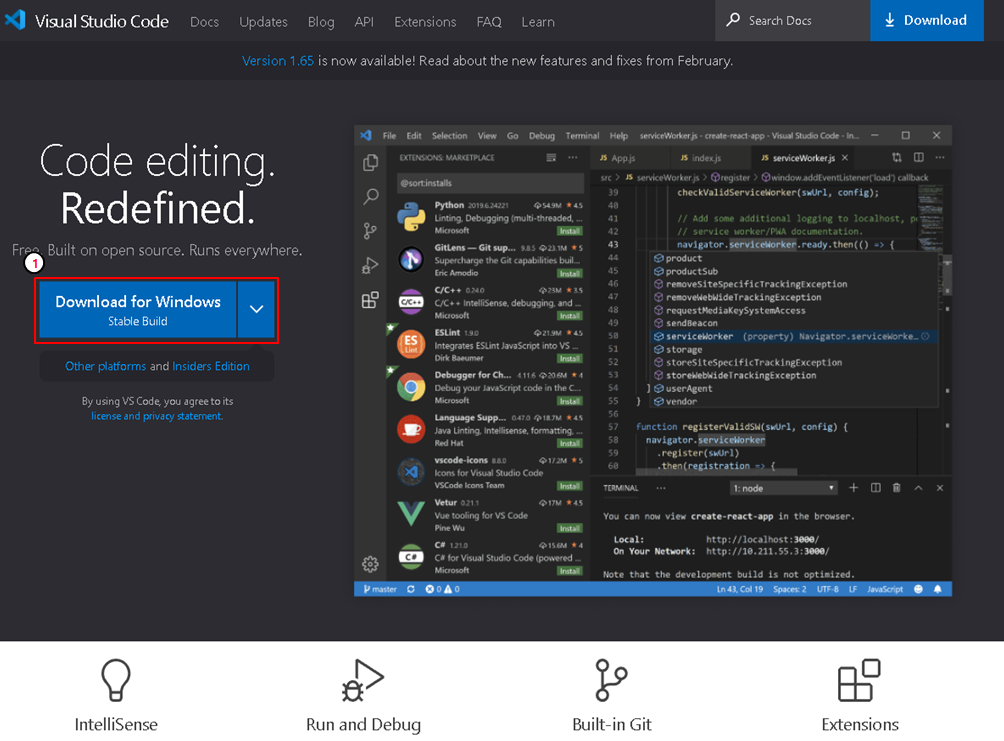The image size is (1004, 741).
Task: Open the Debug icon in activity bar
Action: coord(370,265)
